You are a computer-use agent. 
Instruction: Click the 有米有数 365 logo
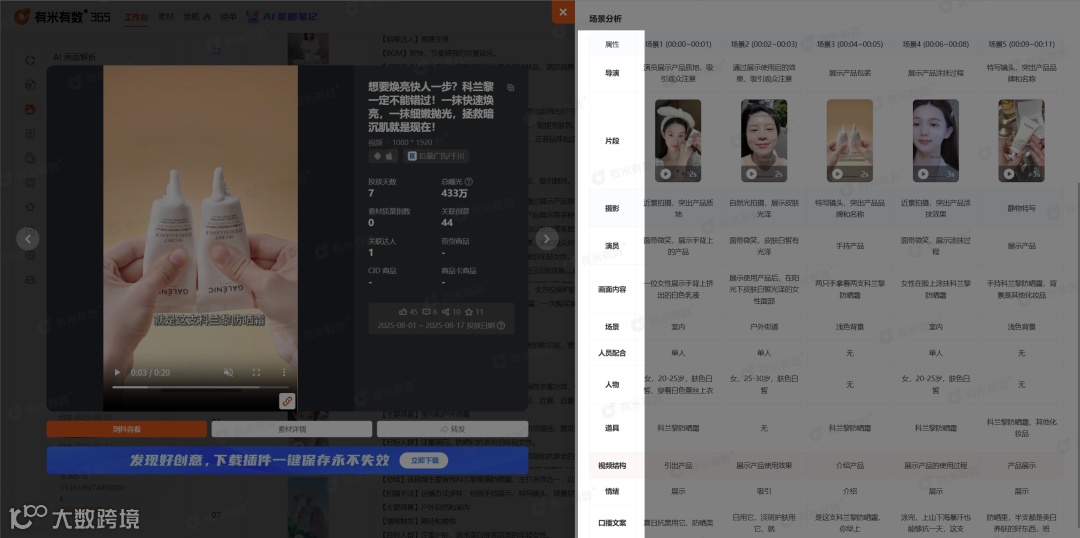tap(62, 17)
